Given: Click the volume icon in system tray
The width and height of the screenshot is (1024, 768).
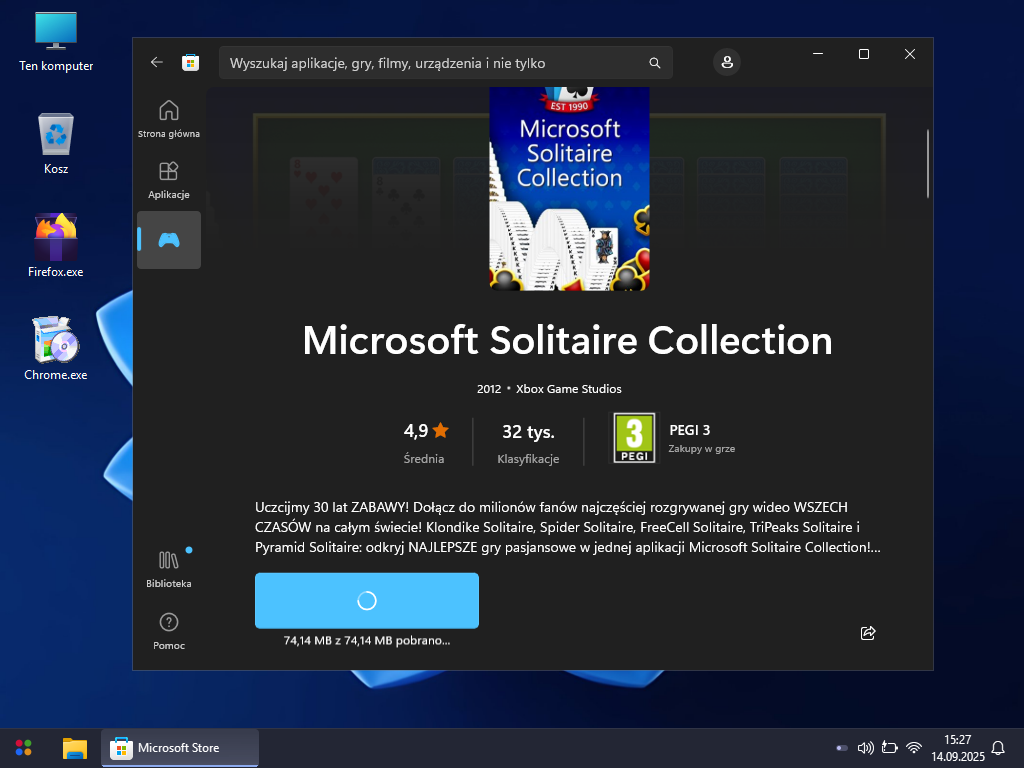Looking at the screenshot, I should coord(866,748).
